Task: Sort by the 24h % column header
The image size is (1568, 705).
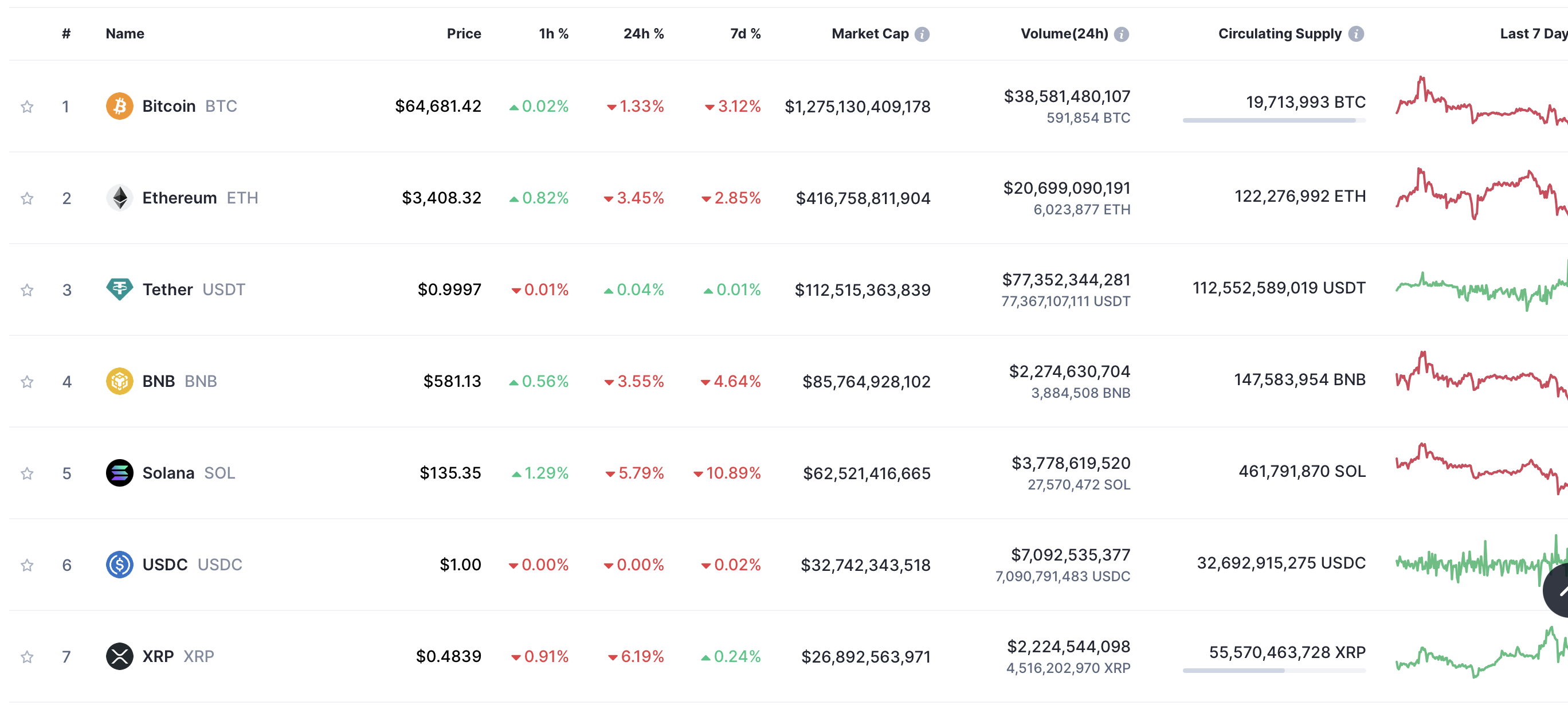Action: point(643,34)
